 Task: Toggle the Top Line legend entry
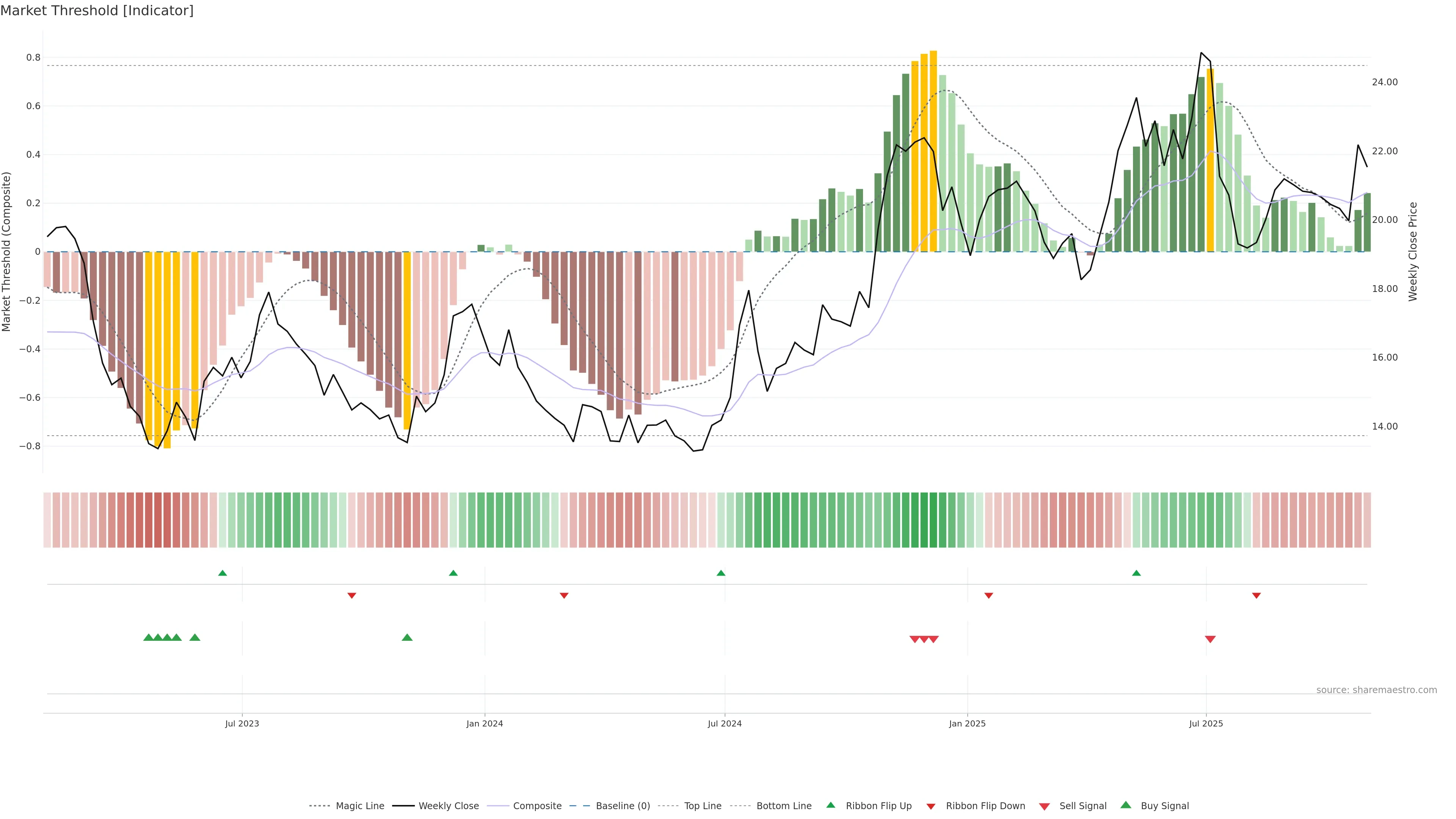703,806
